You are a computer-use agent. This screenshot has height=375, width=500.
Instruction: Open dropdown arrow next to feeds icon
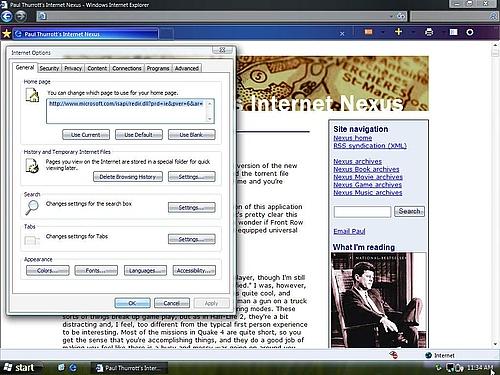point(383,32)
